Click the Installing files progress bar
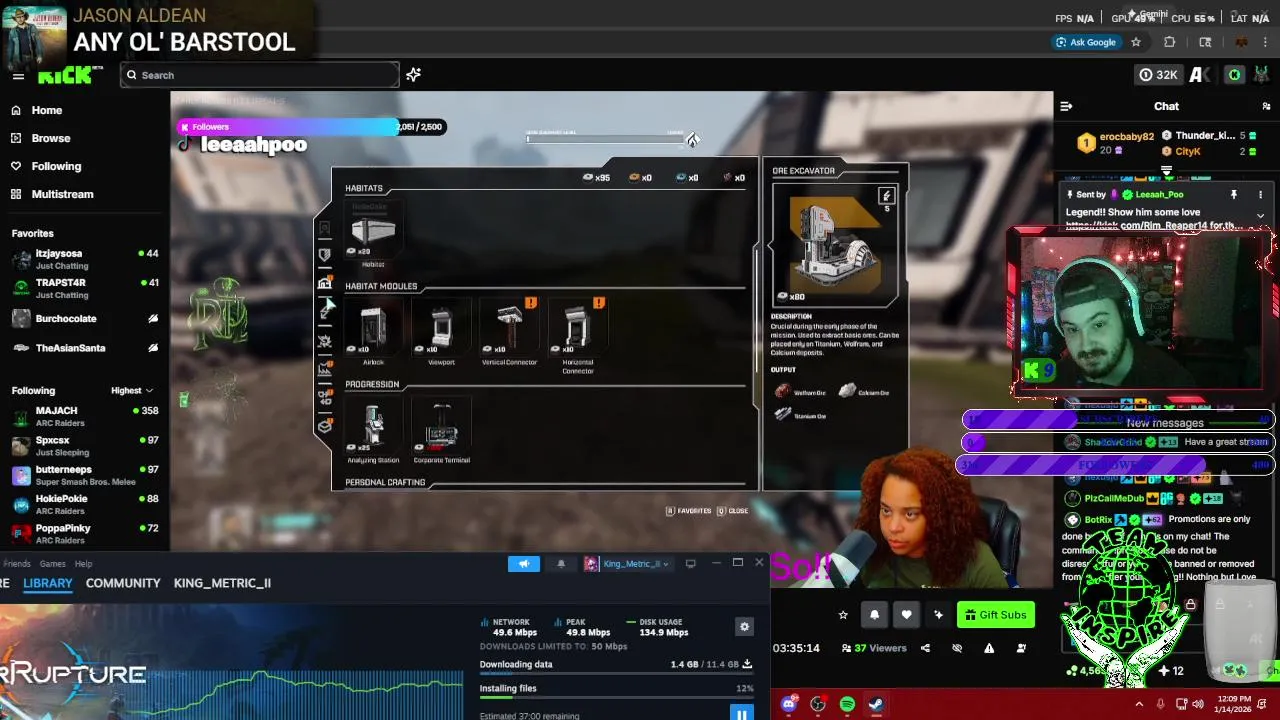The height and width of the screenshot is (720, 1280). pyautogui.click(x=616, y=698)
